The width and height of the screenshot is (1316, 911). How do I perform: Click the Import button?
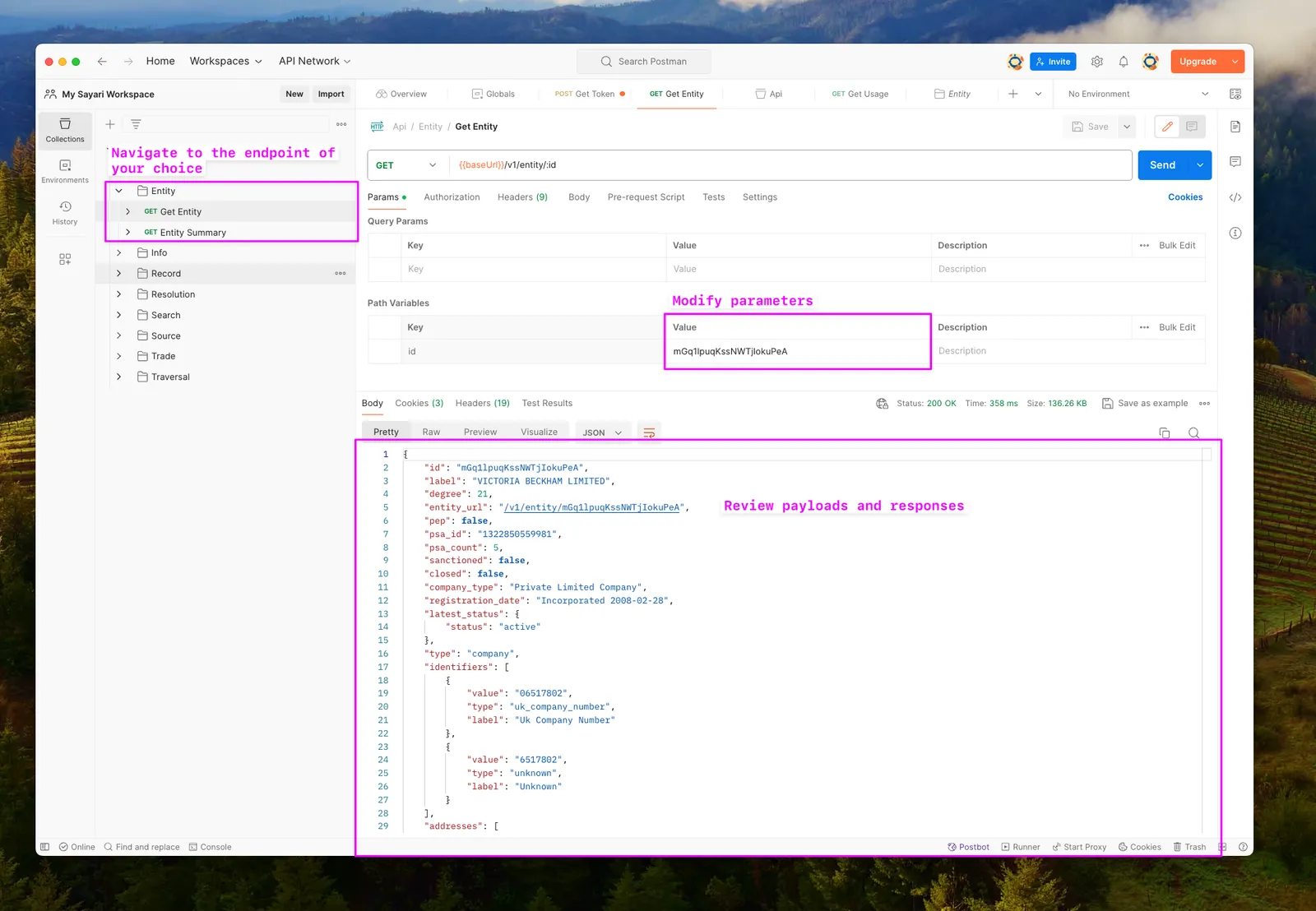coord(331,95)
